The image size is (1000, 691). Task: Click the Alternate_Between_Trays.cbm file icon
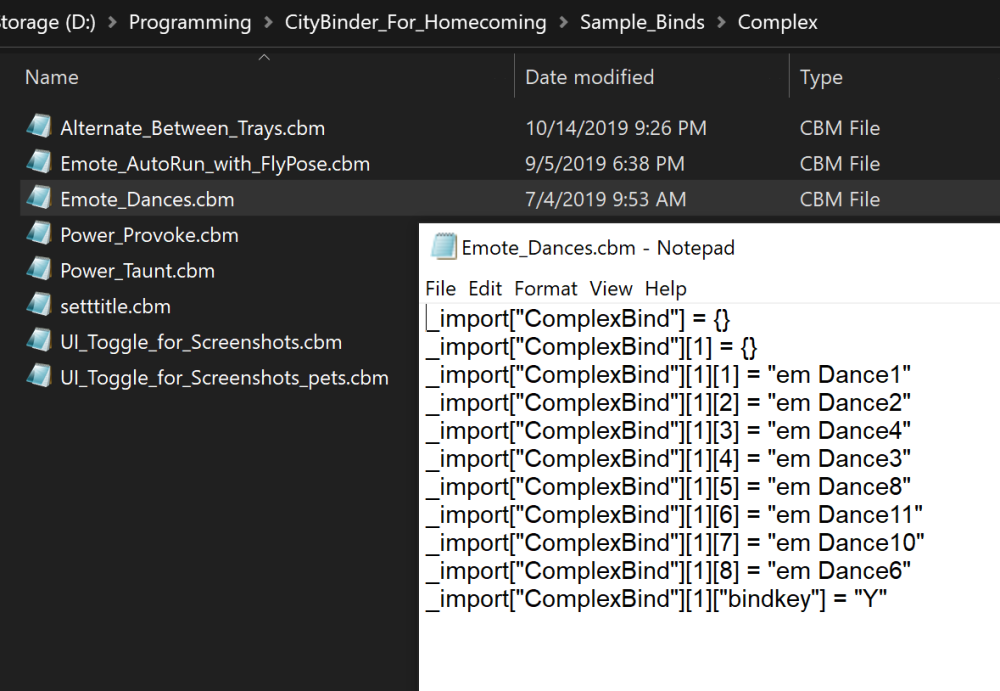(x=39, y=127)
